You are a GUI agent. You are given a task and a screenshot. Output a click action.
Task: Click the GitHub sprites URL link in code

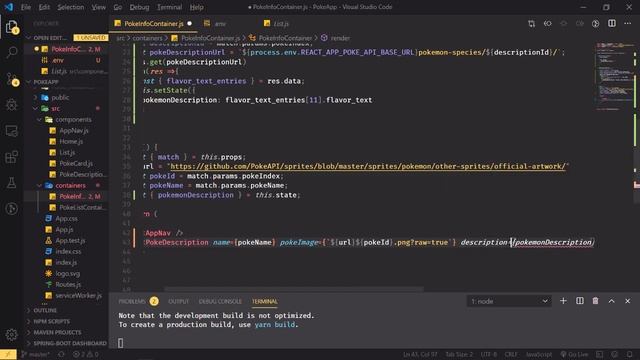click(368, 166)
